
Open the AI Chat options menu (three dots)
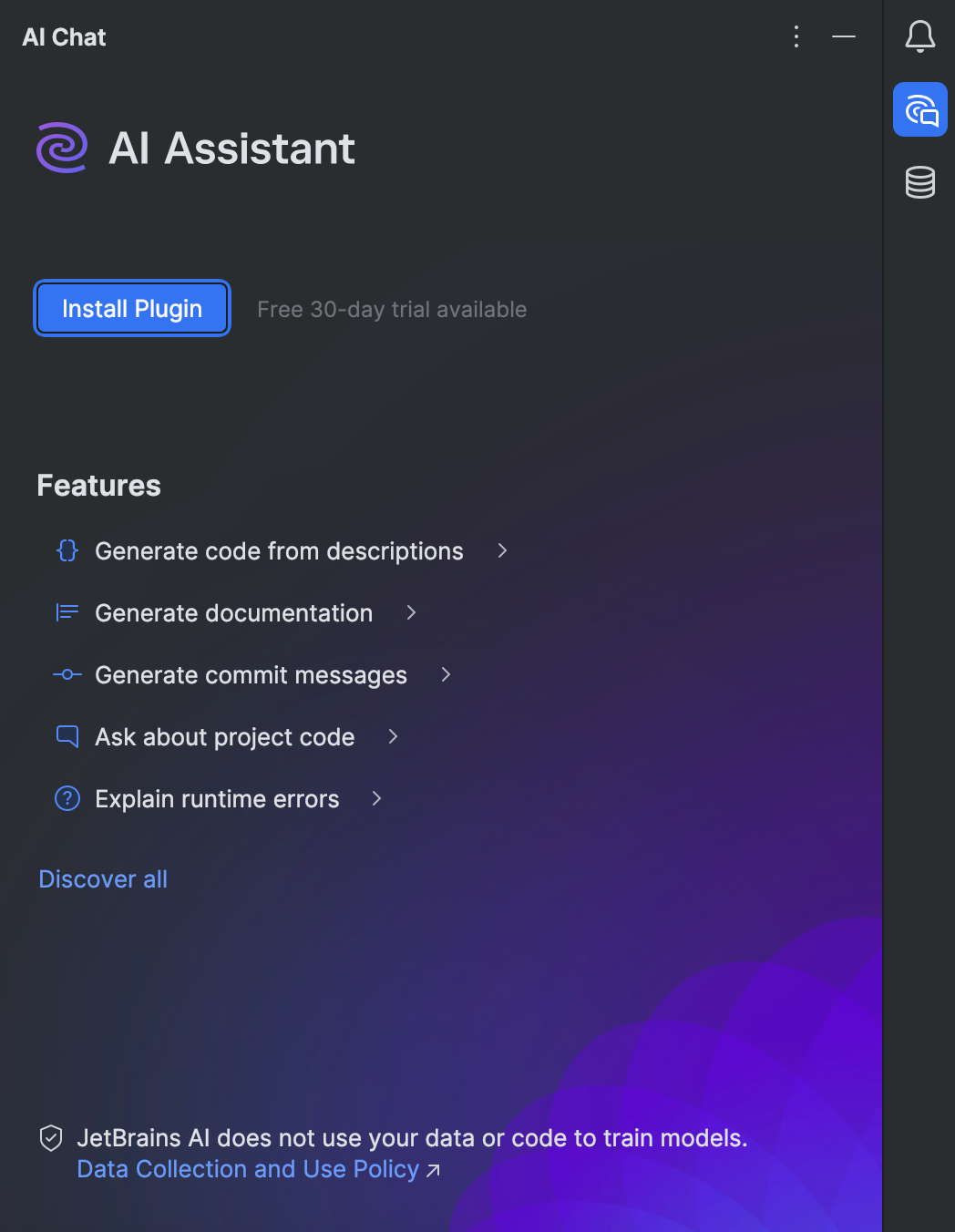tap(796, 36)
